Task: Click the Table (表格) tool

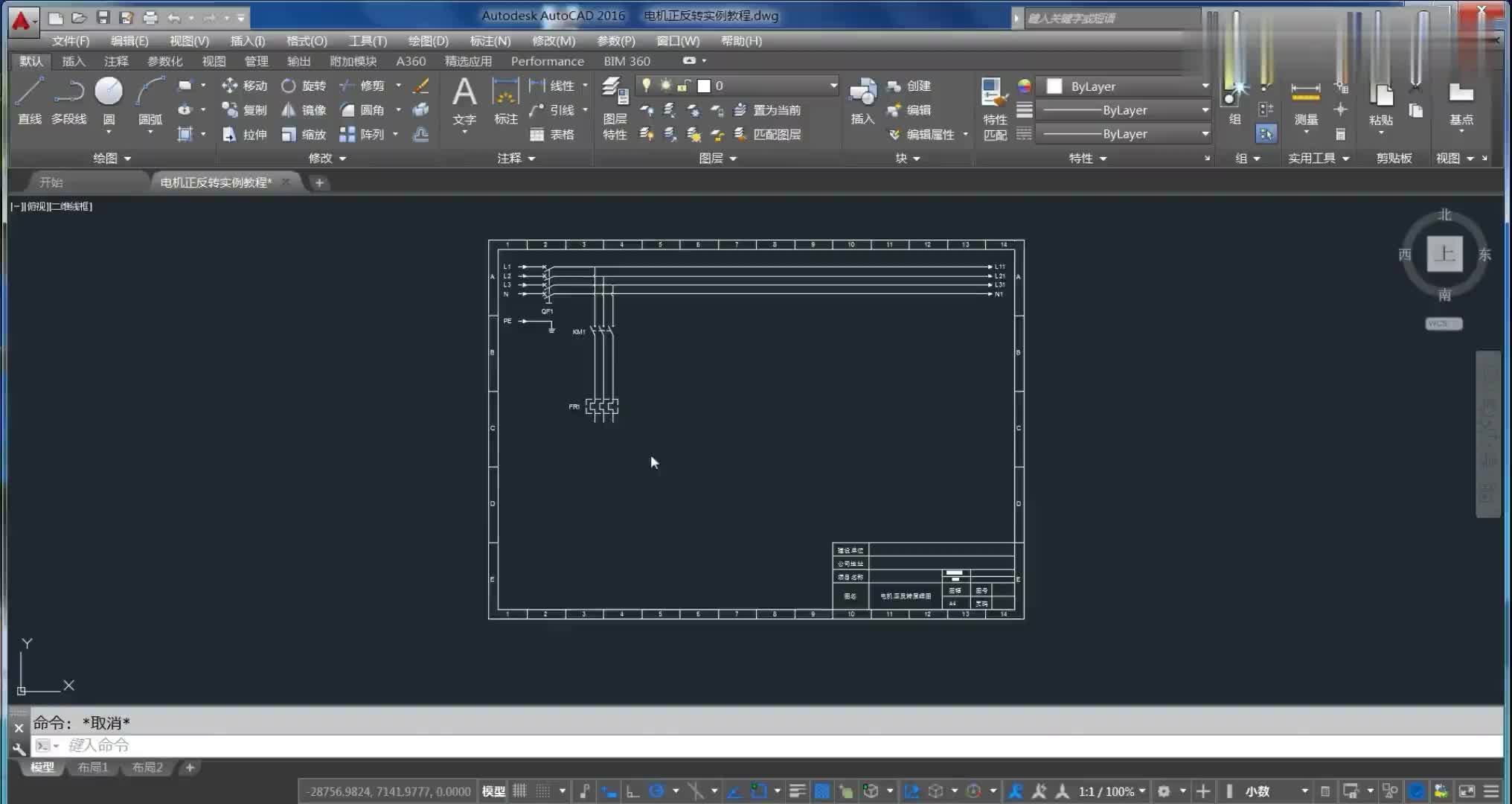Action: [551, 134]
